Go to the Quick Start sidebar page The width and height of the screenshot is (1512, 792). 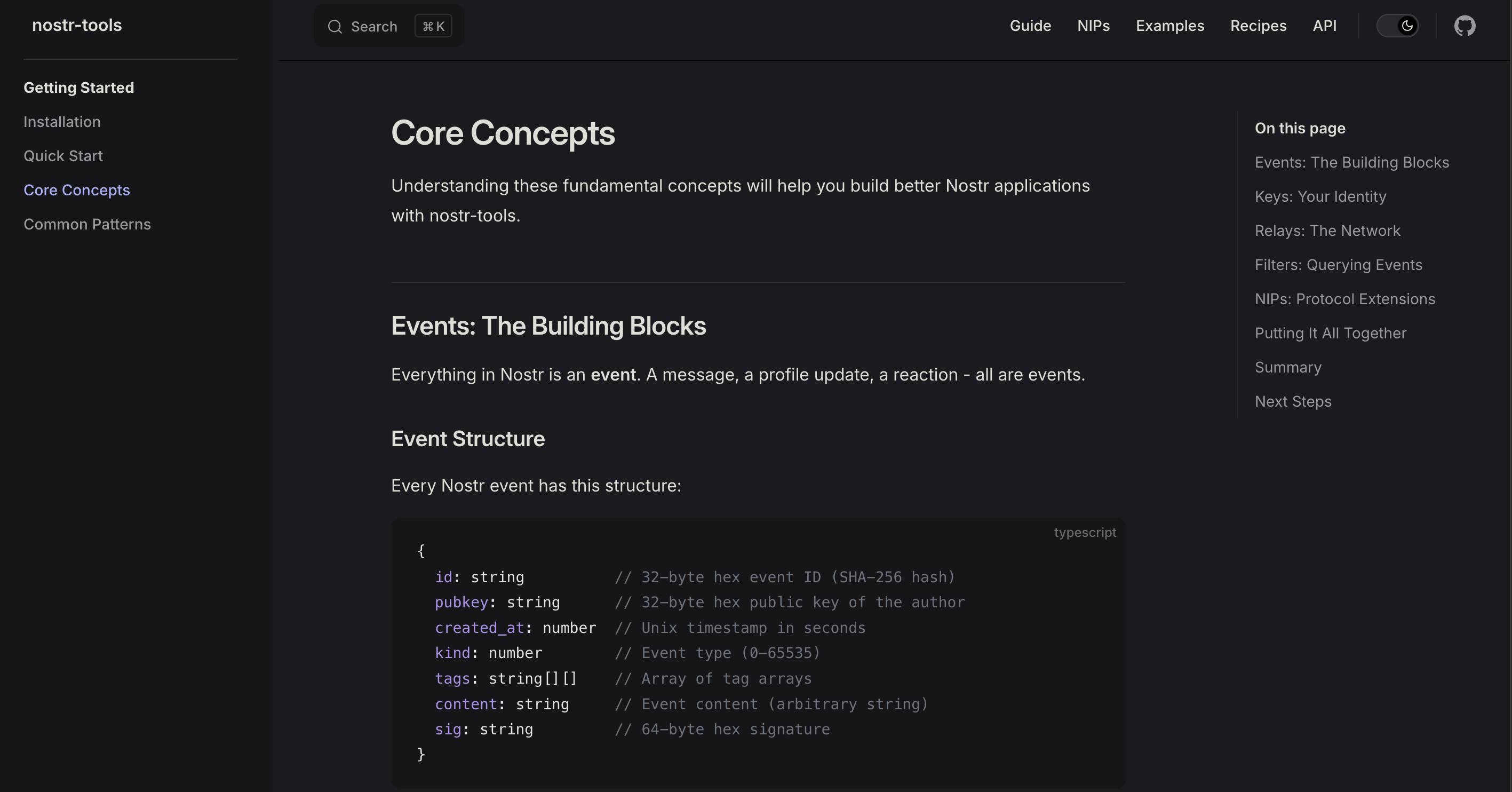tap(63, 156)
